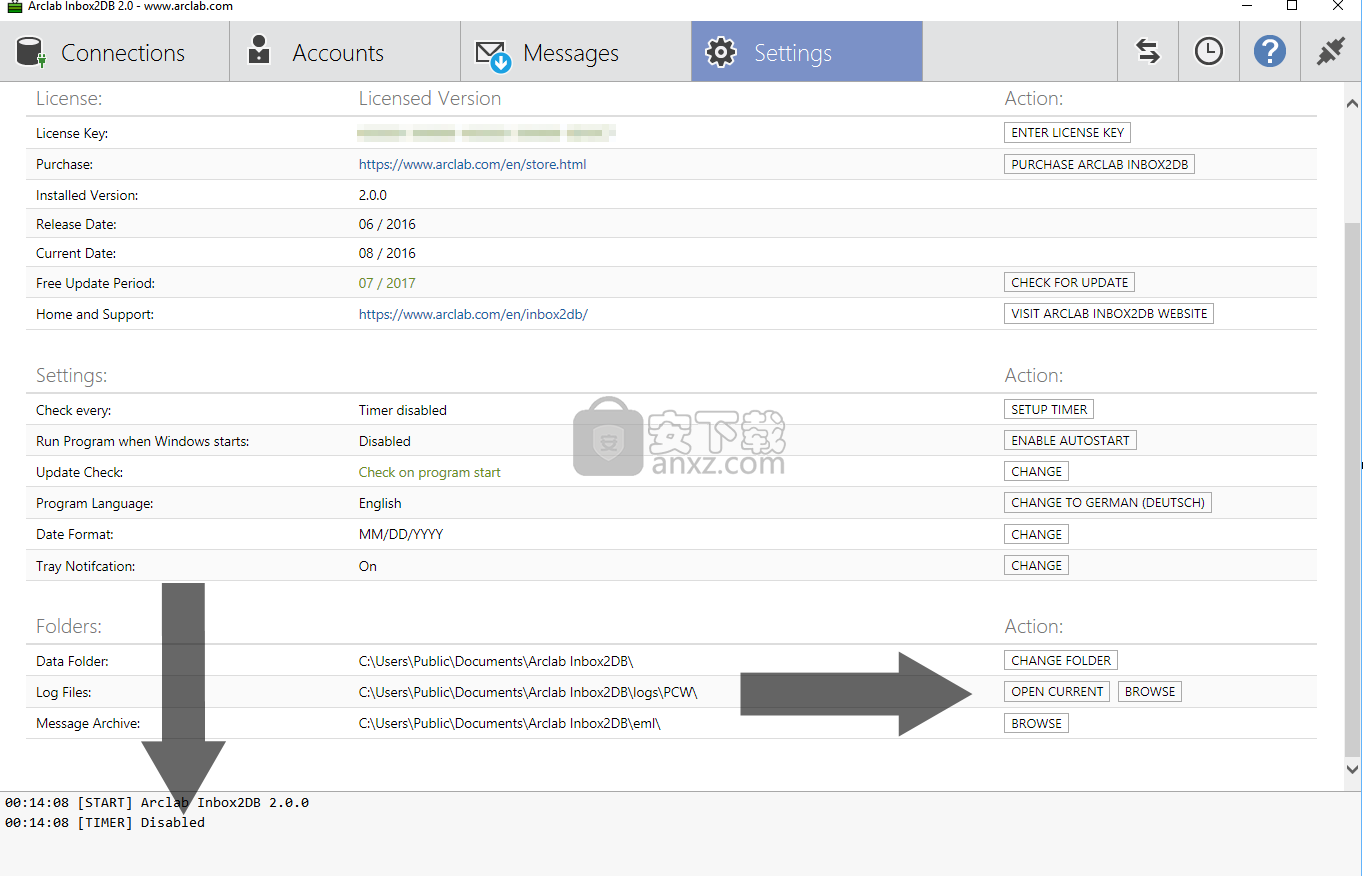1363x876 pixels.
Task: Maximize the Arclab Inbox2DB window
Action: [1292, 6]
